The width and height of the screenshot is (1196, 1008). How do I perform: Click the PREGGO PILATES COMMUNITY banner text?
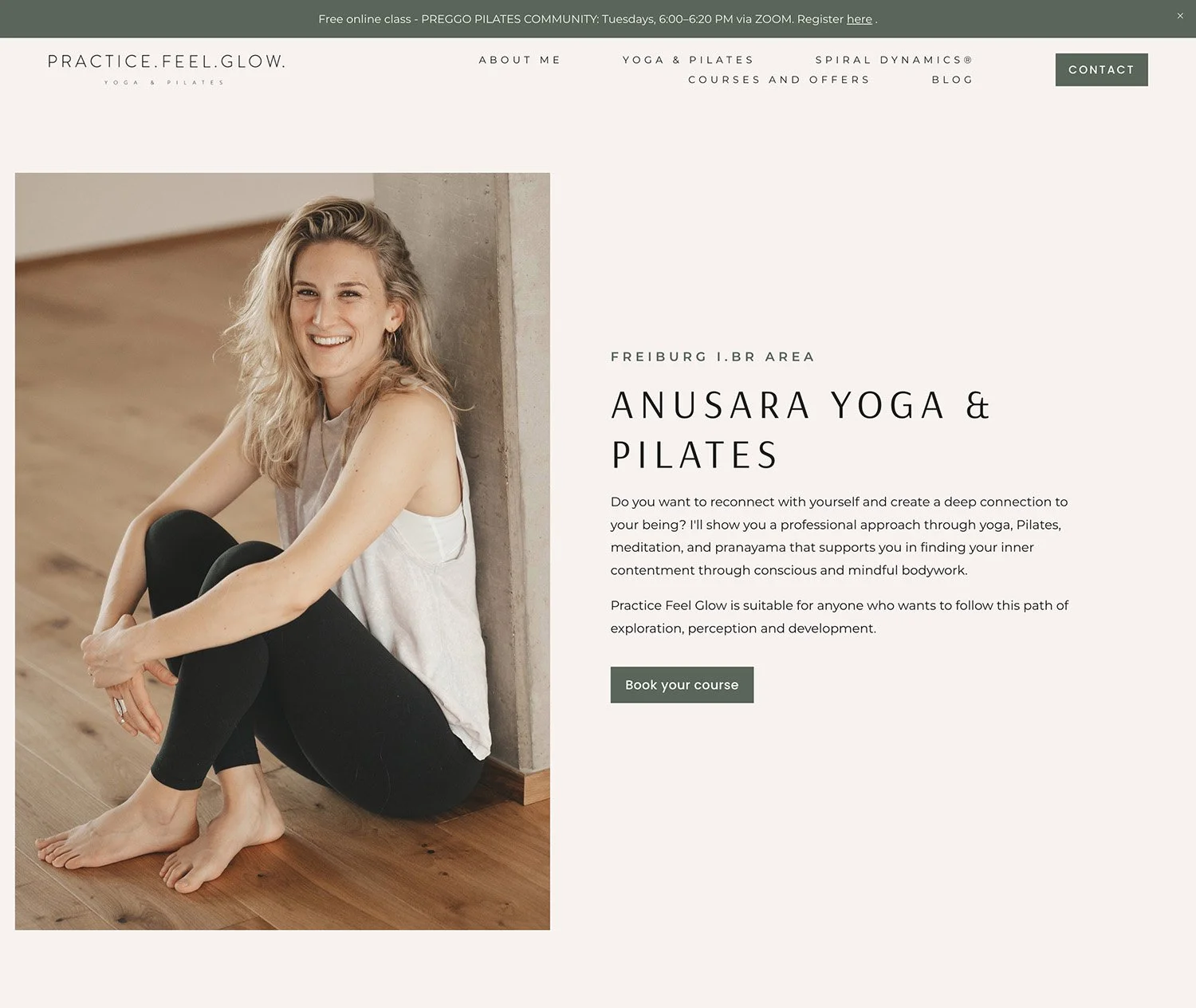[509, 19]
